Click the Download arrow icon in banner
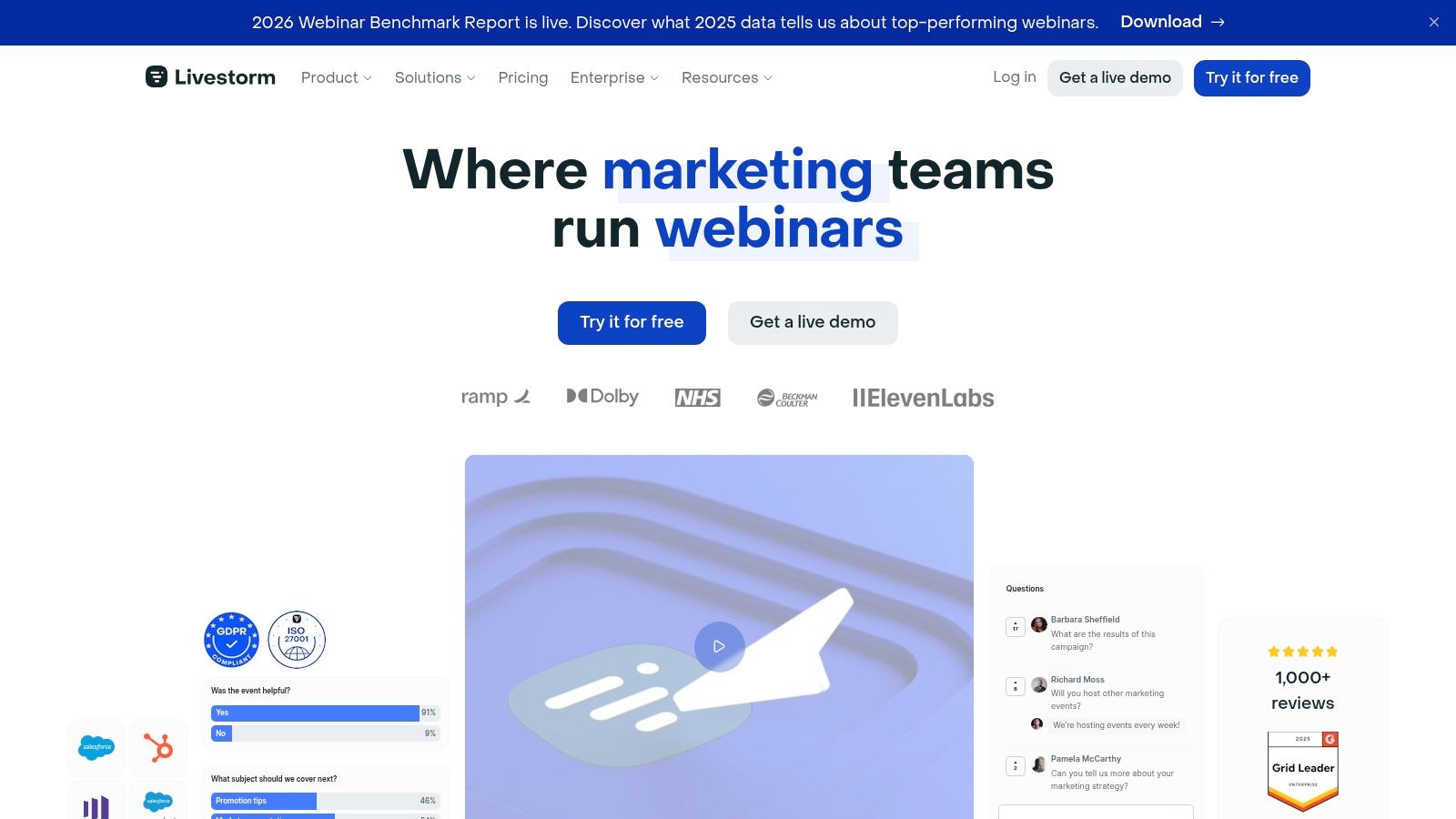This screenshot has height=819, width=1456. pos(1218,22)
